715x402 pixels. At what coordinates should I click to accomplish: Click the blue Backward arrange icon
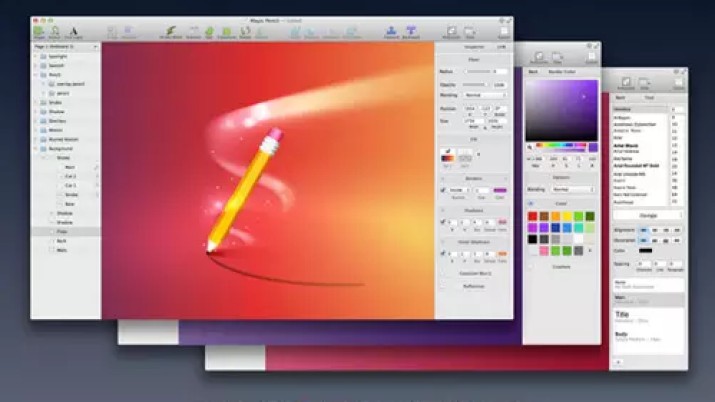[410, 32]
